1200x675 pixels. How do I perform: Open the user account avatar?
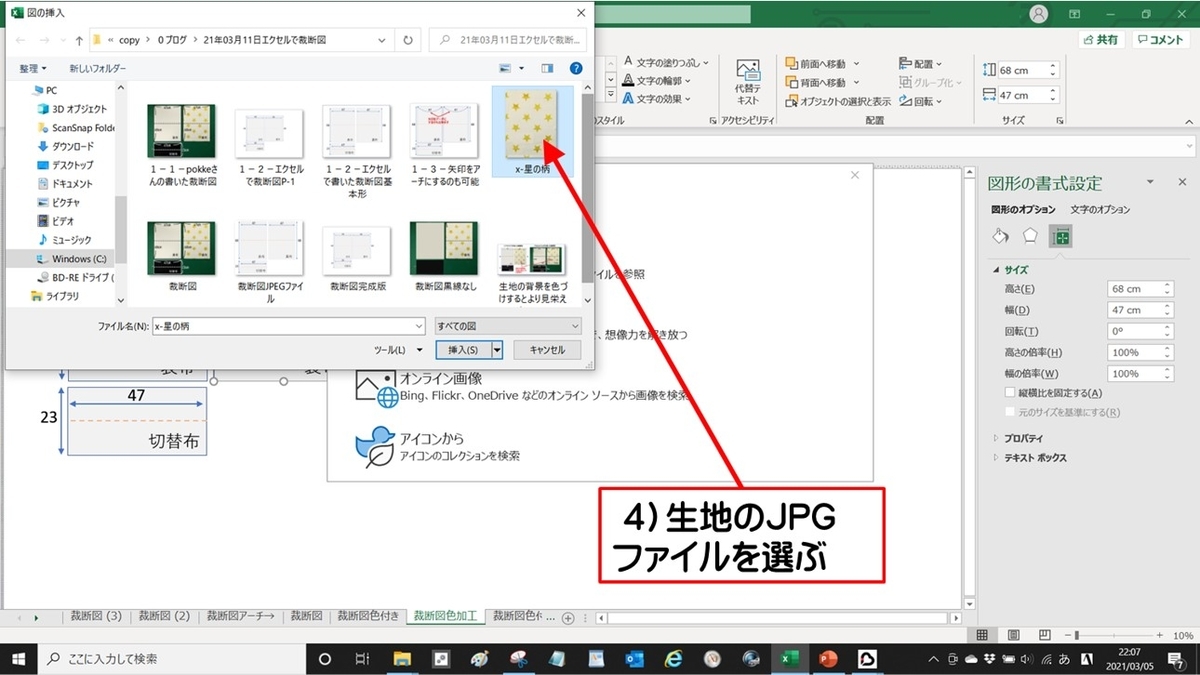coord(1040,14)
